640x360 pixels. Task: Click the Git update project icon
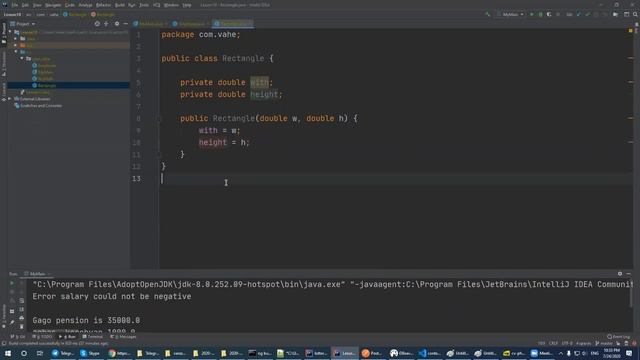(x=578, y=14)
